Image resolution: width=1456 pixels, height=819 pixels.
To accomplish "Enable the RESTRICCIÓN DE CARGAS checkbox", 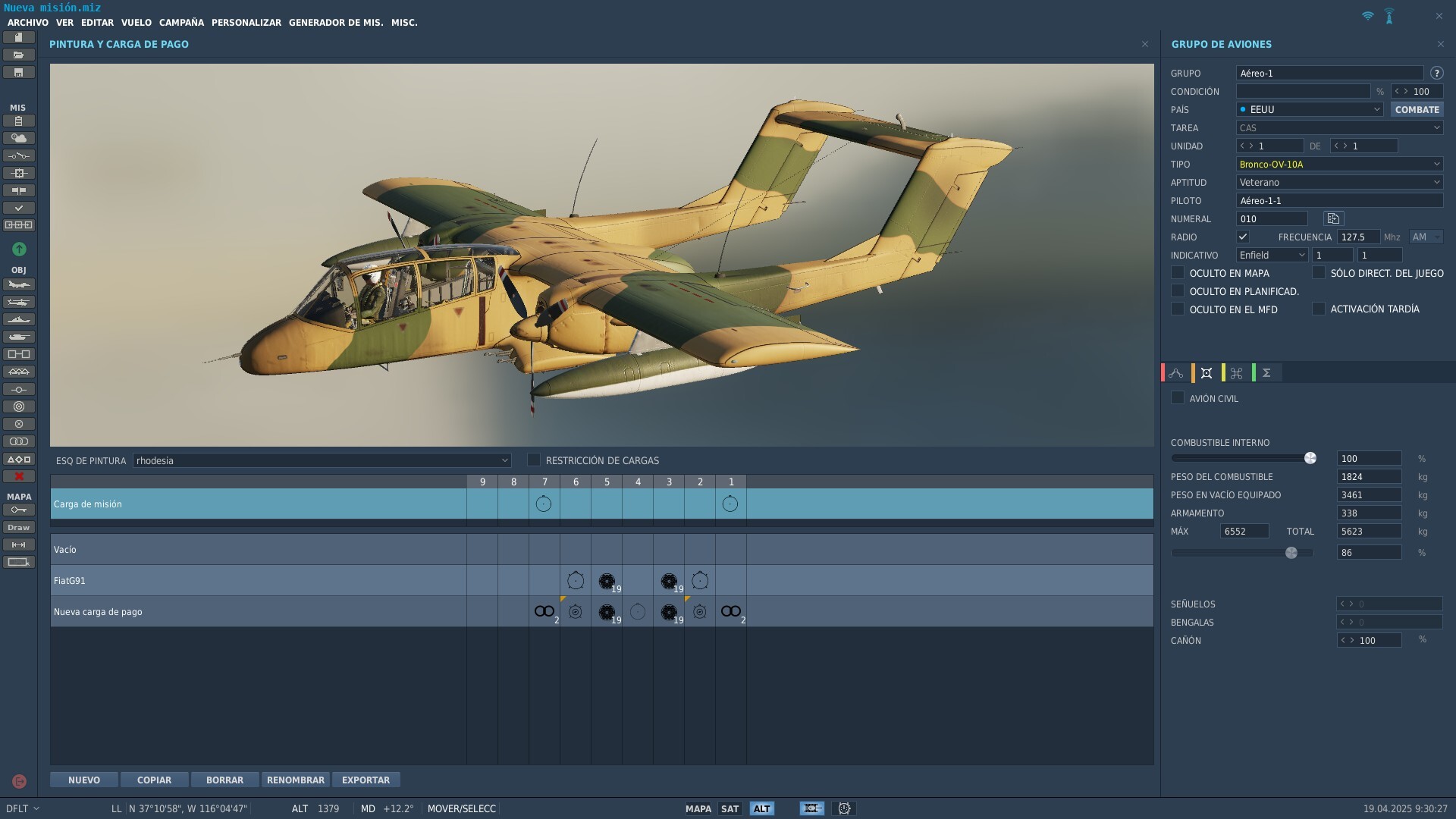I will [x=534, y=460].
